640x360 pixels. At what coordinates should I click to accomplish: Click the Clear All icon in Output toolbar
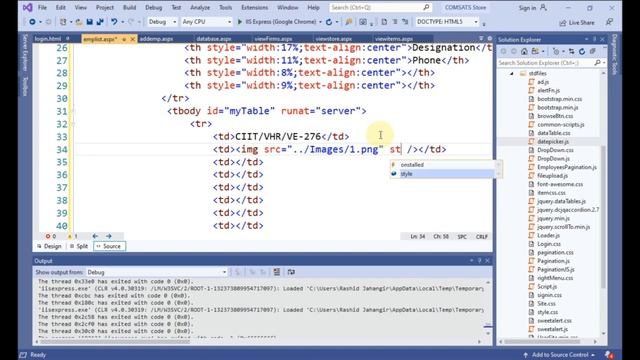[x=277, y=272]
